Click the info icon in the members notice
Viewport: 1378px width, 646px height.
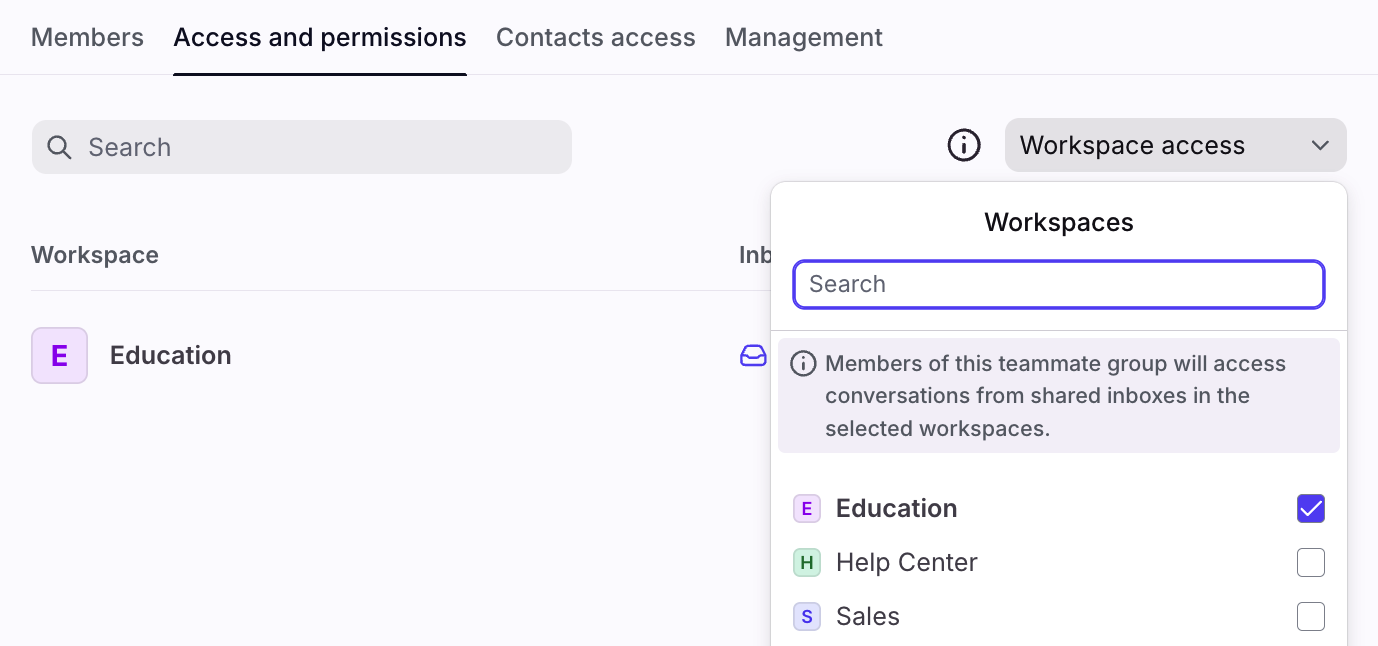(x=803, y=364)
